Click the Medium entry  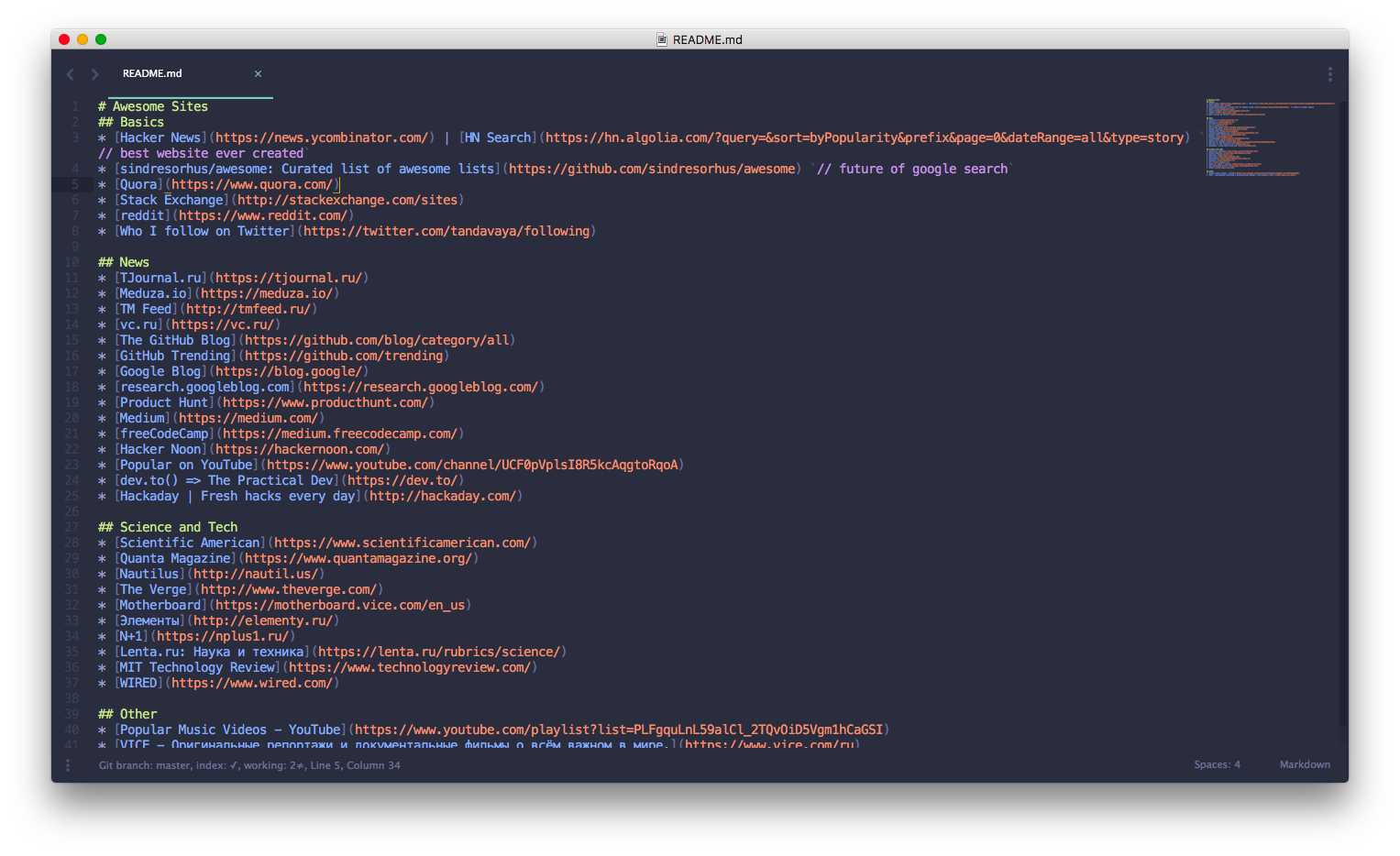click(x=211, y=418)
